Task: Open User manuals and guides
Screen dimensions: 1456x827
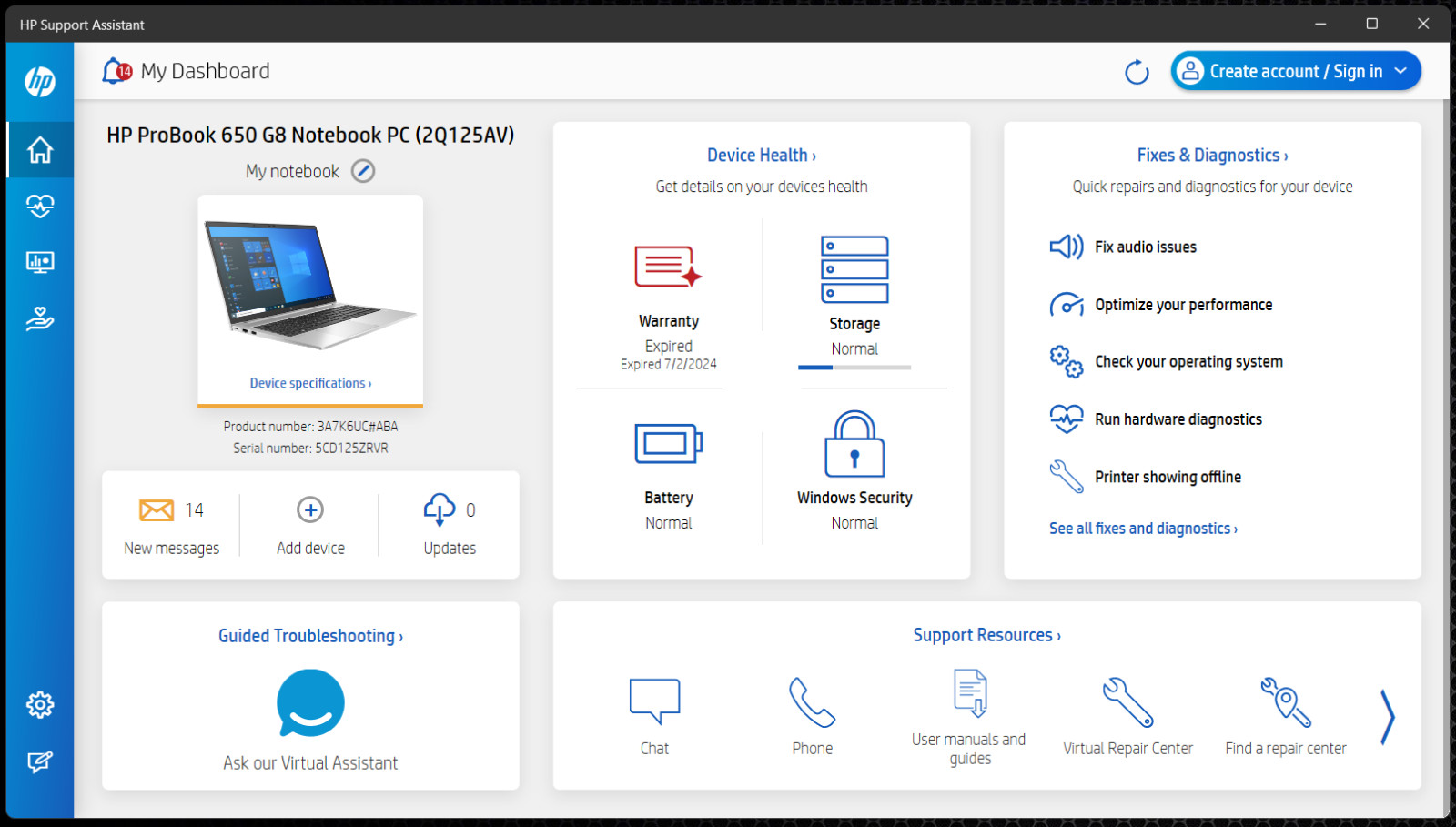Action: [969, 718]
